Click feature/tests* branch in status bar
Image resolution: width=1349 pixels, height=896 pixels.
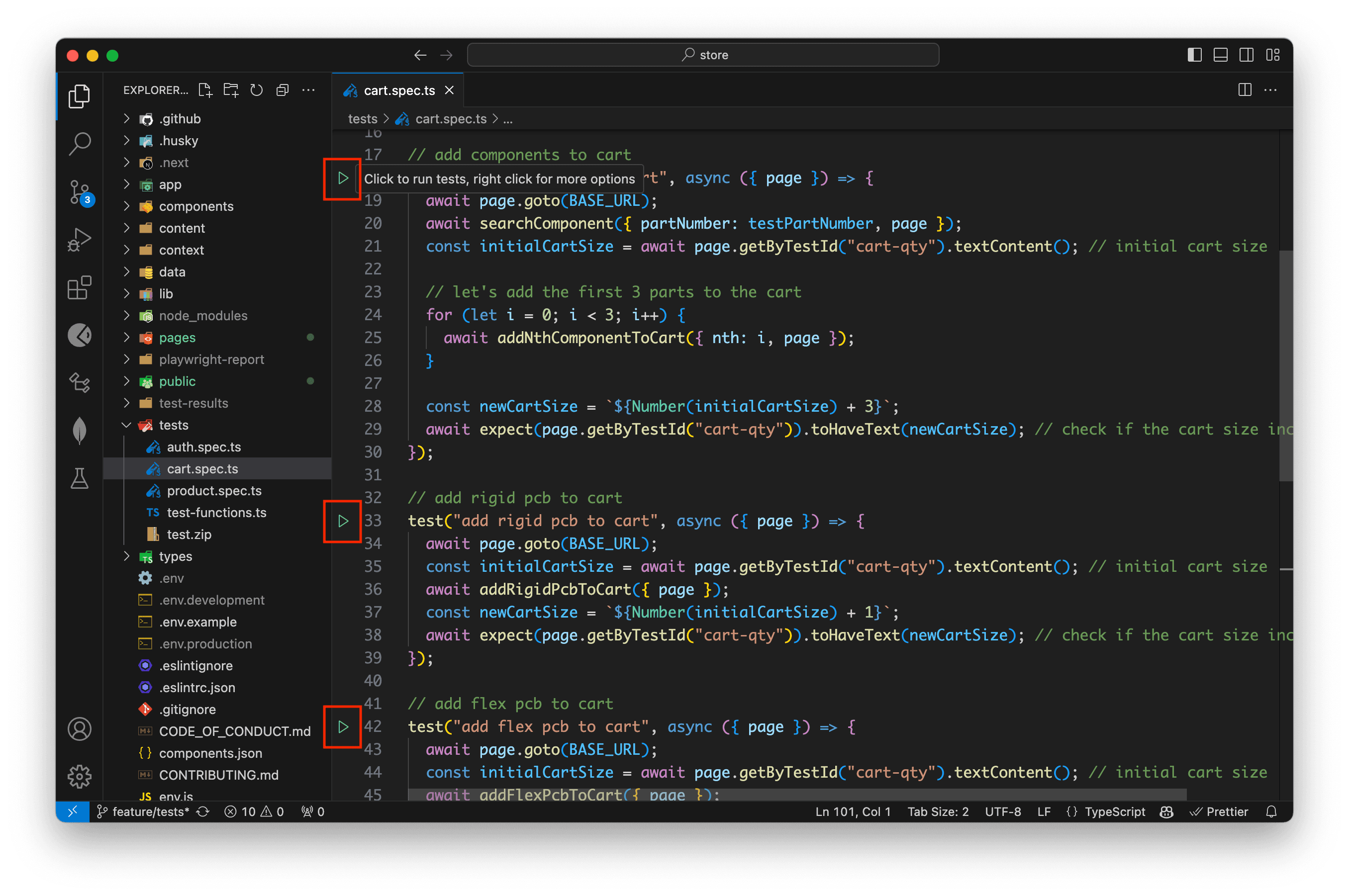click(143, 811)
